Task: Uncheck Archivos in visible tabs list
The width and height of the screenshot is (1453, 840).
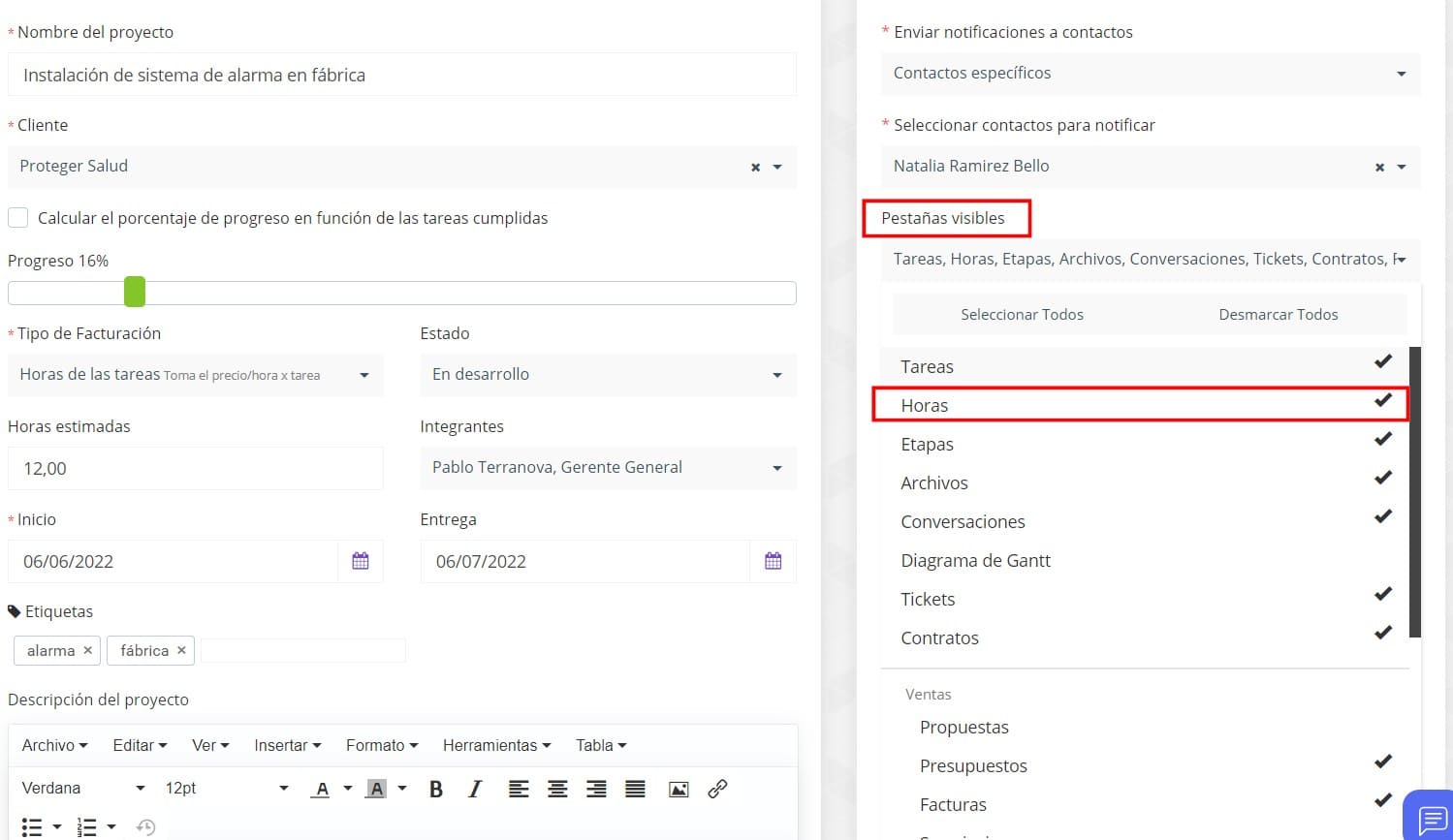Action: point(1145,482)
